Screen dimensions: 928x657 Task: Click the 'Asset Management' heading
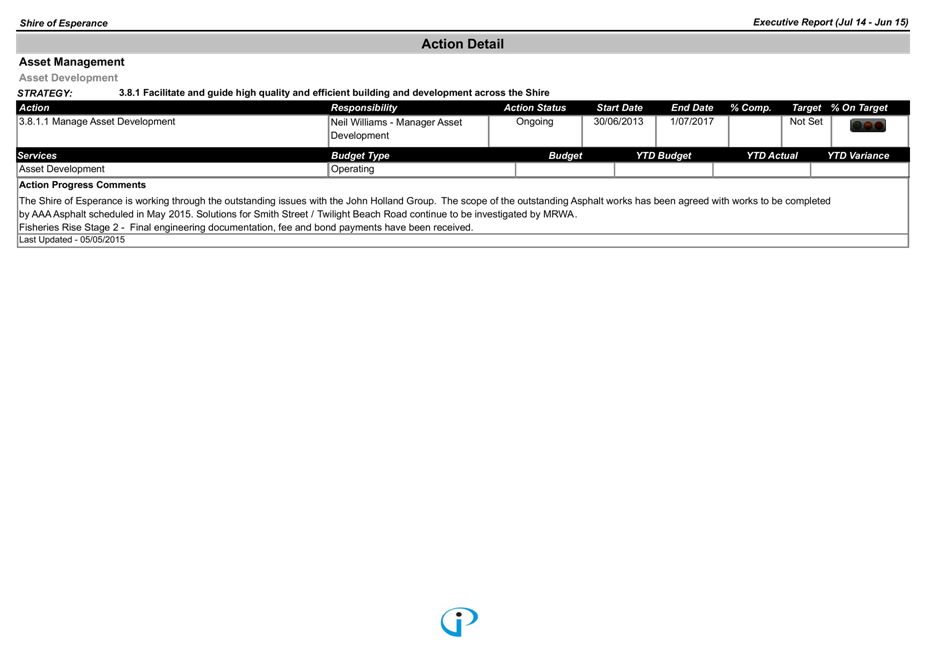72,62
